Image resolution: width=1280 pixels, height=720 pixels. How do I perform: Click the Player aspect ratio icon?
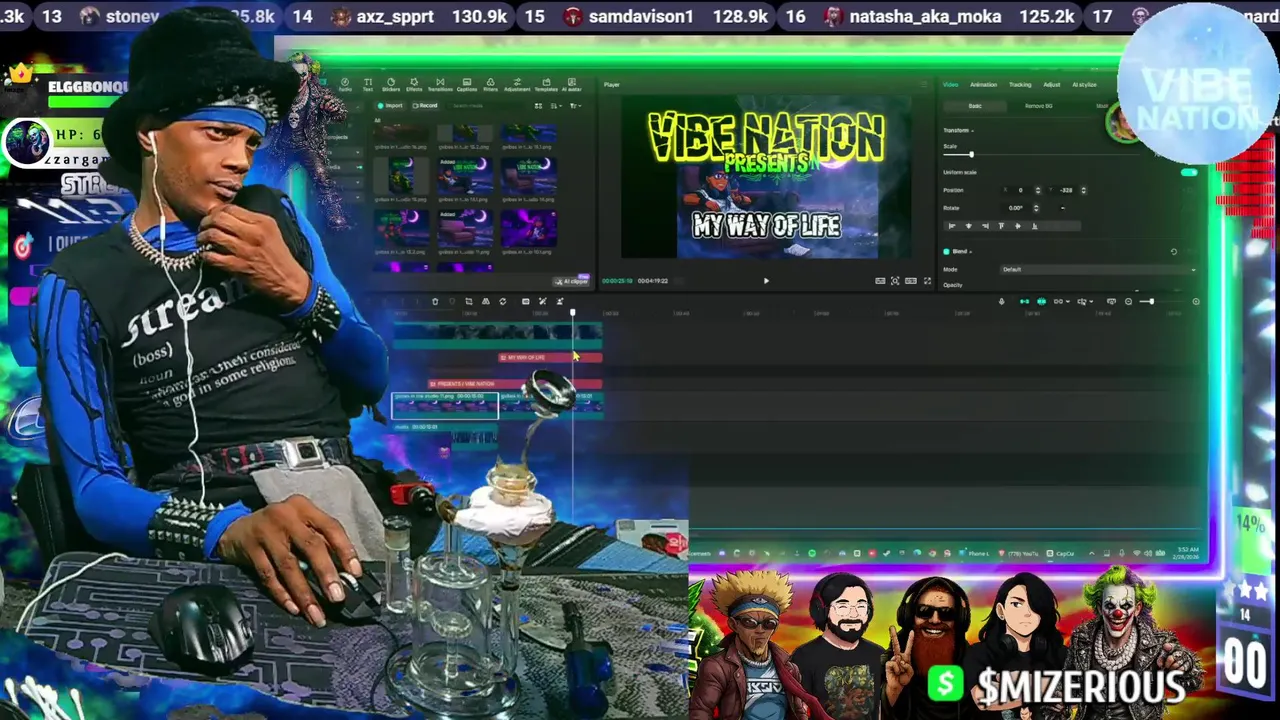click(911, 281)
